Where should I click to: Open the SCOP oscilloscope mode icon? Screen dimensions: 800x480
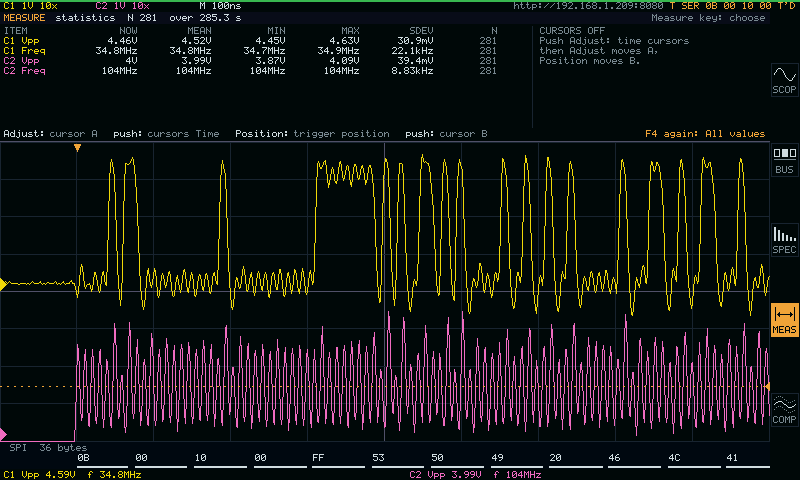pyautogui.click(x=784, y=80)
